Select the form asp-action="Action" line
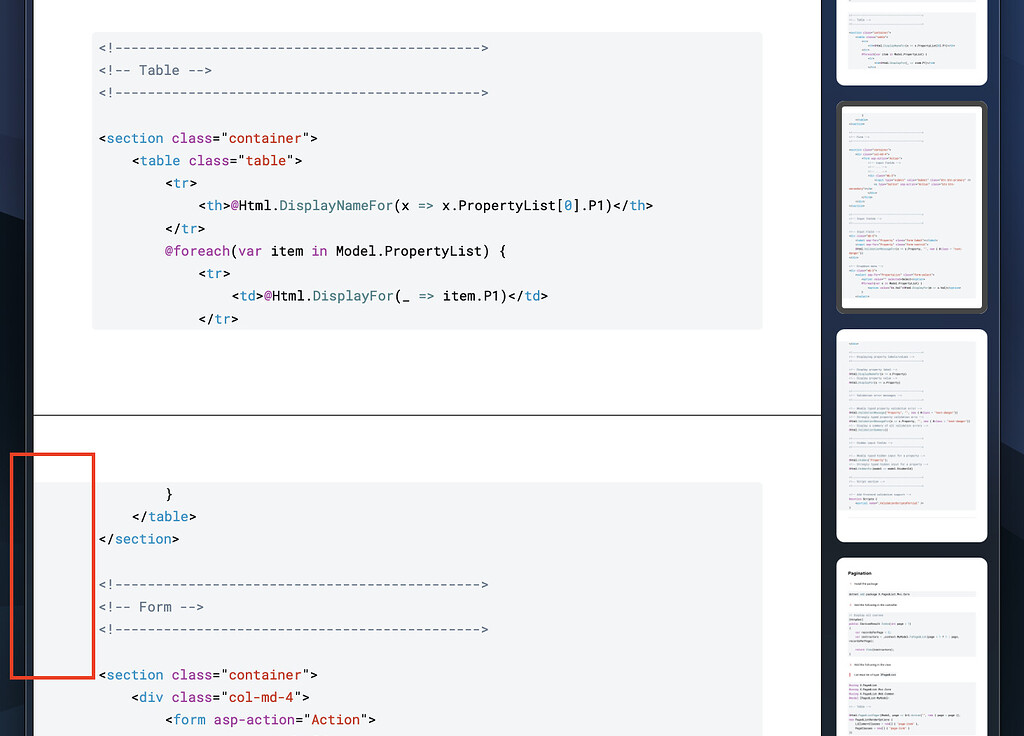This screenshot has height=736, width=1024. tap(268, 719)
